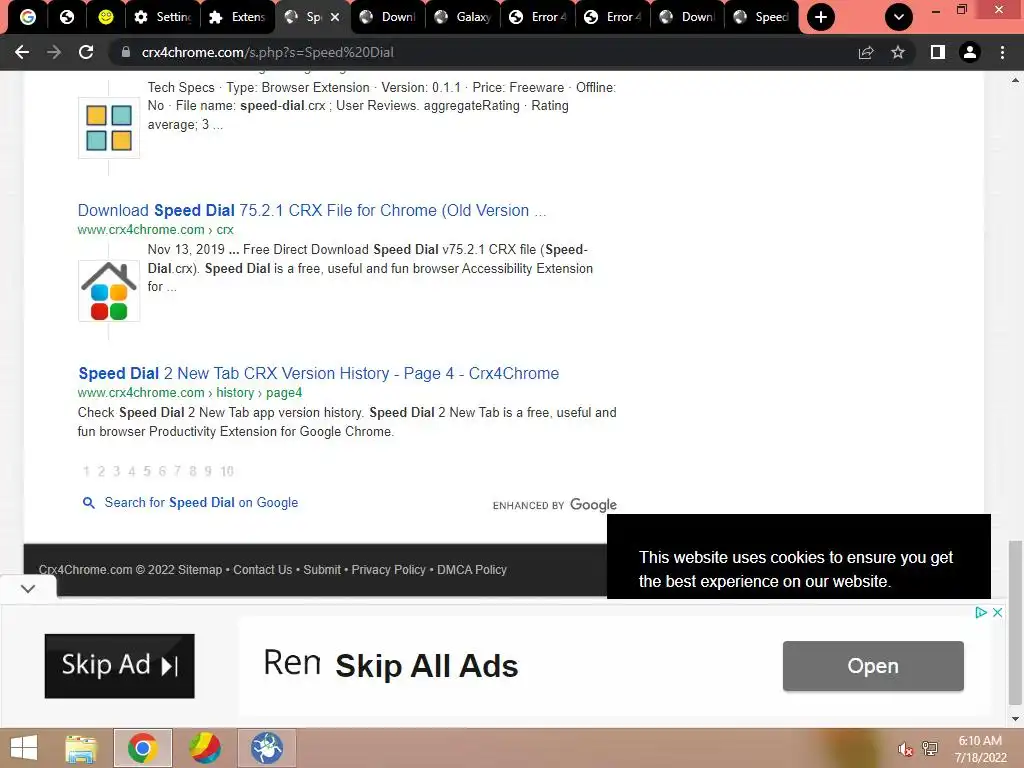Switch to the Extensions tab
Screen dimensions: 1024x768
pyautogui.click(x=238, y=17)
